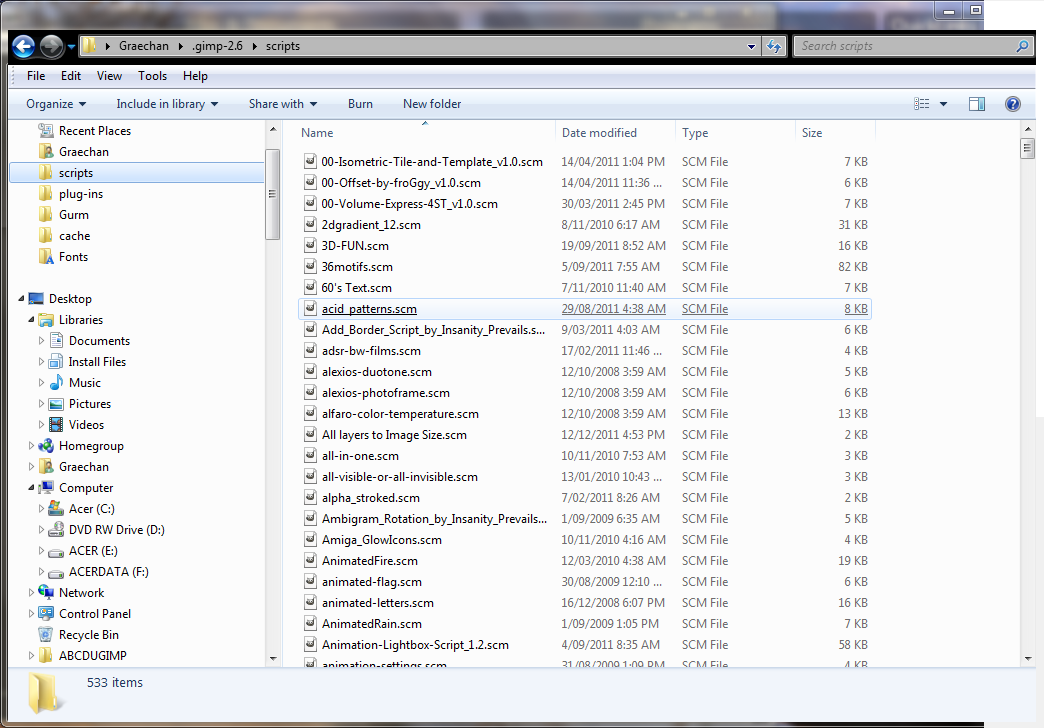Open the address bar history dropdown
This screenshot has width=1044, height=728.
[x=751, y=47]
